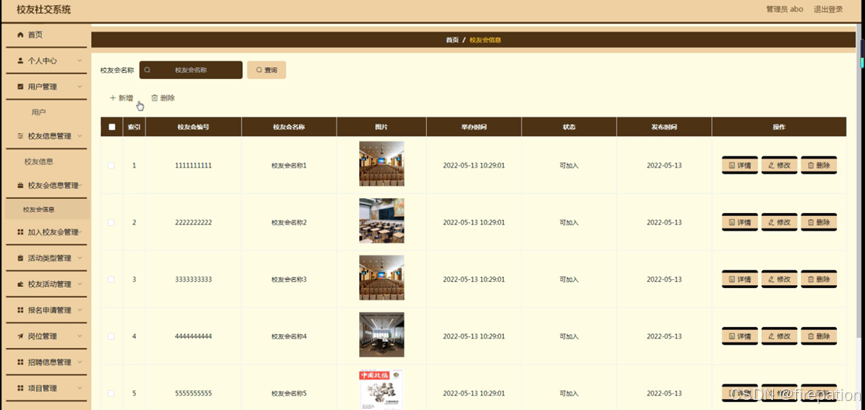Click the paper-plane icon beside 岗位管理

point(20,336)
